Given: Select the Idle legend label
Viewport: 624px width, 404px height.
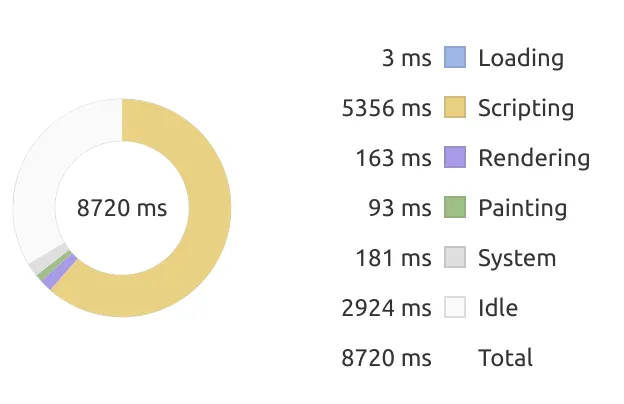Looking at the screenshot, I should (498, 308).
